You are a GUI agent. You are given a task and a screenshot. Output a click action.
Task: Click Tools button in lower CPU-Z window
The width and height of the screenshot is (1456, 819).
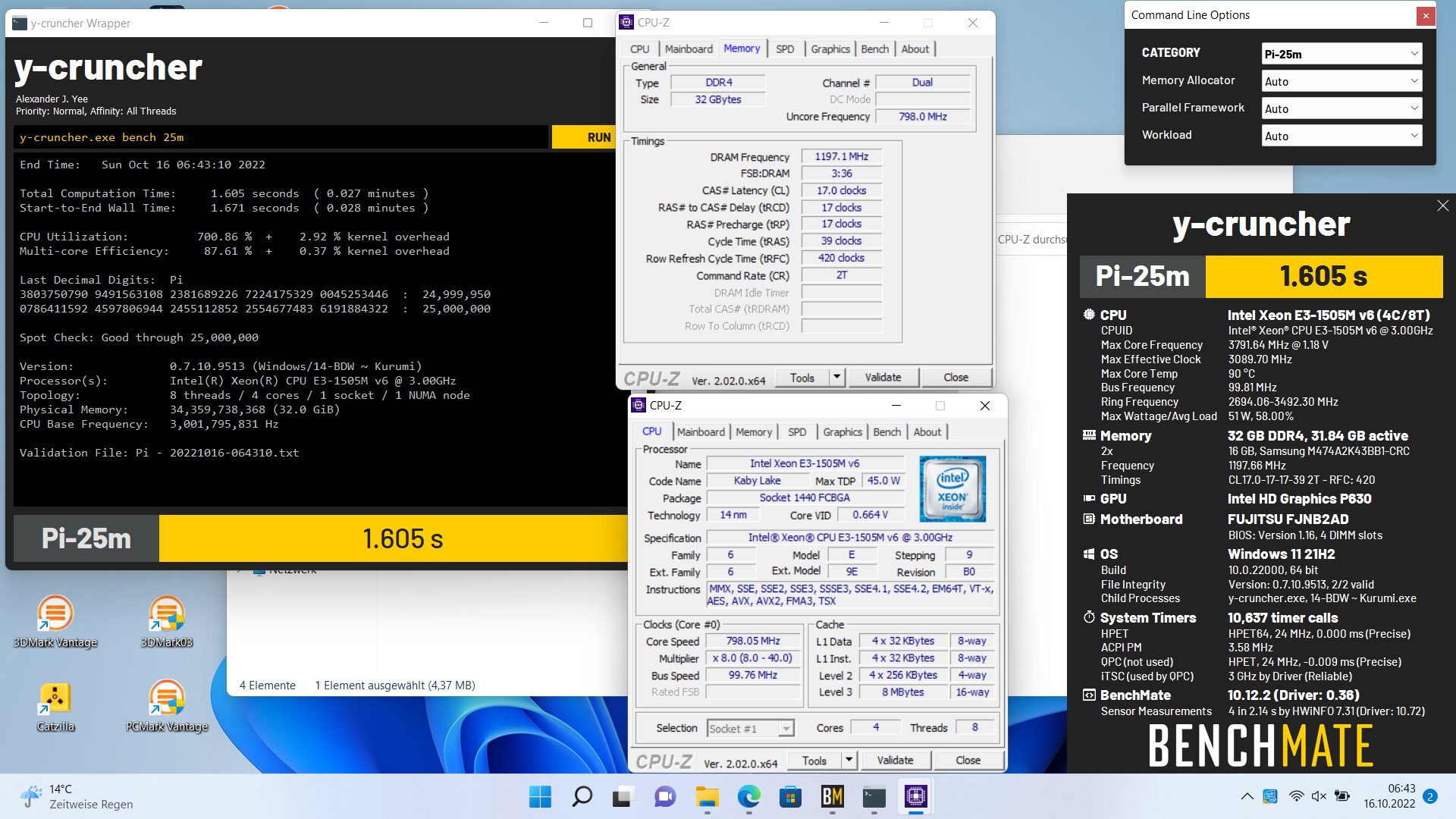pos(814,760)
